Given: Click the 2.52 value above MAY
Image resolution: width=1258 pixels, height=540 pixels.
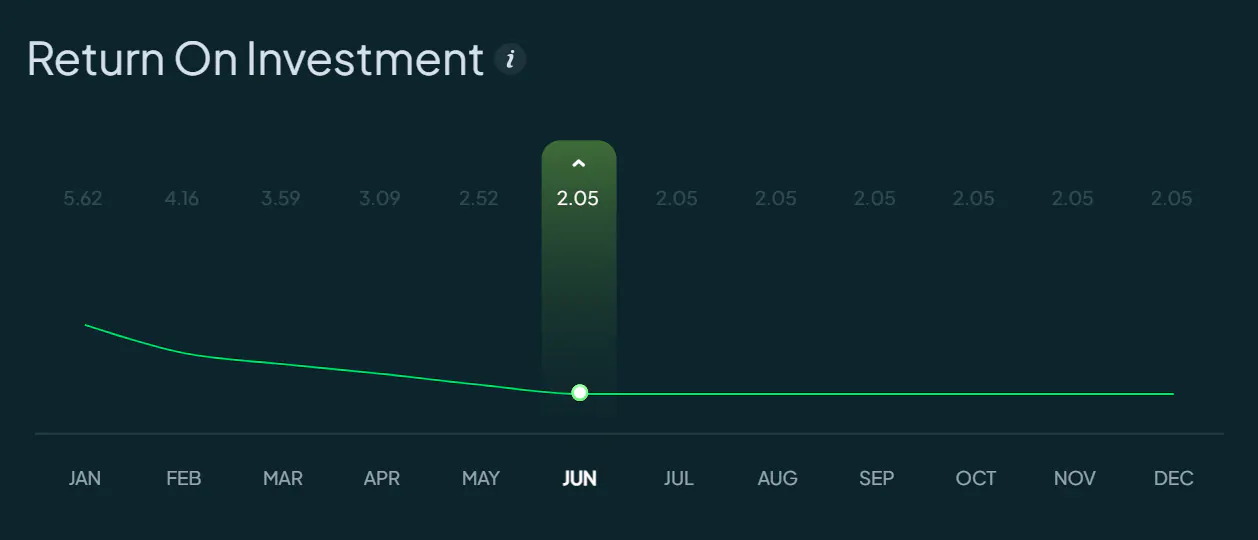Looking at the screenshot, I should pyautogui.click(x=479, y=198).
